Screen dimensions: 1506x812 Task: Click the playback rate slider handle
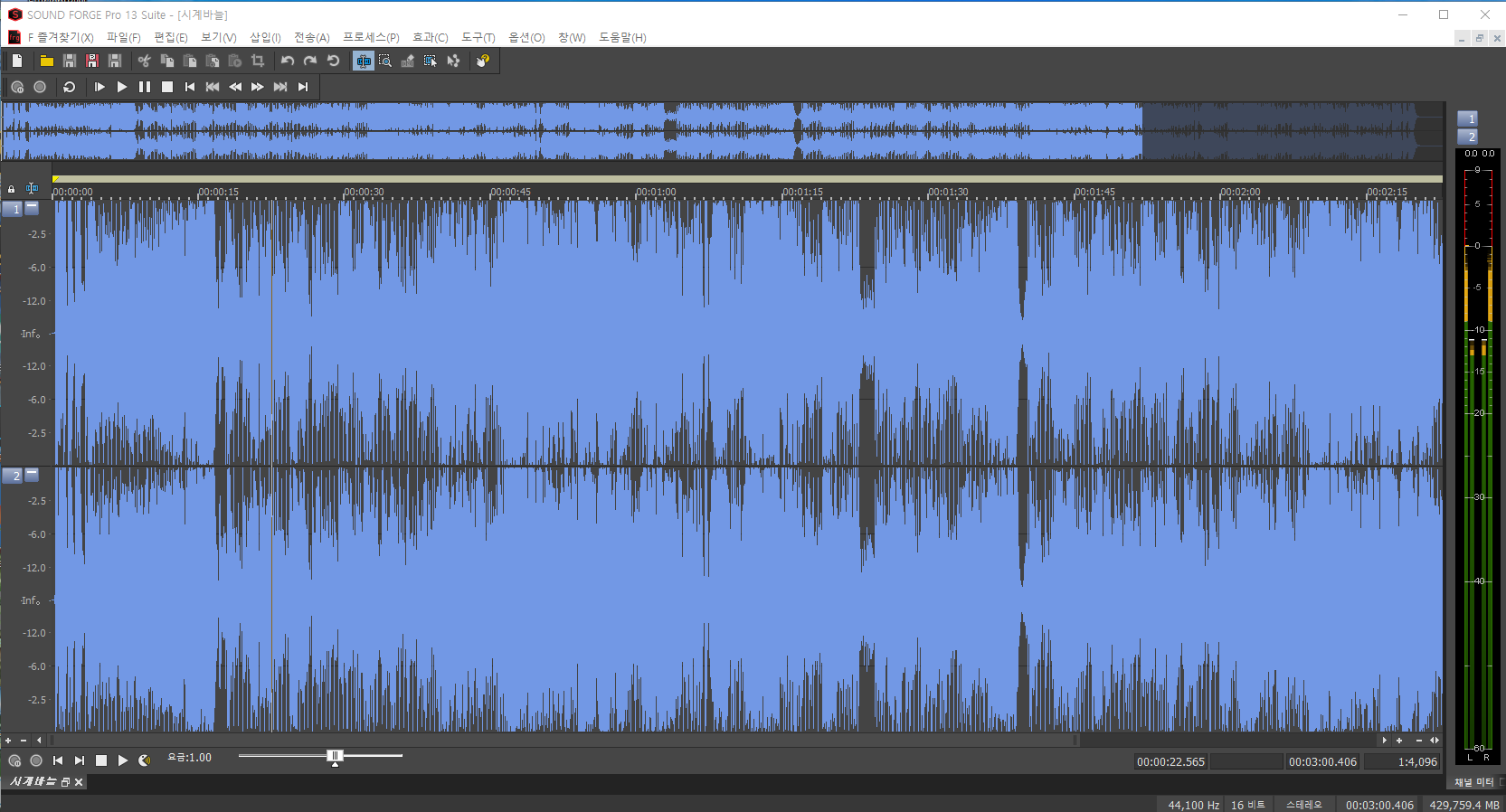pyautogui.click(x=335, y=756)
